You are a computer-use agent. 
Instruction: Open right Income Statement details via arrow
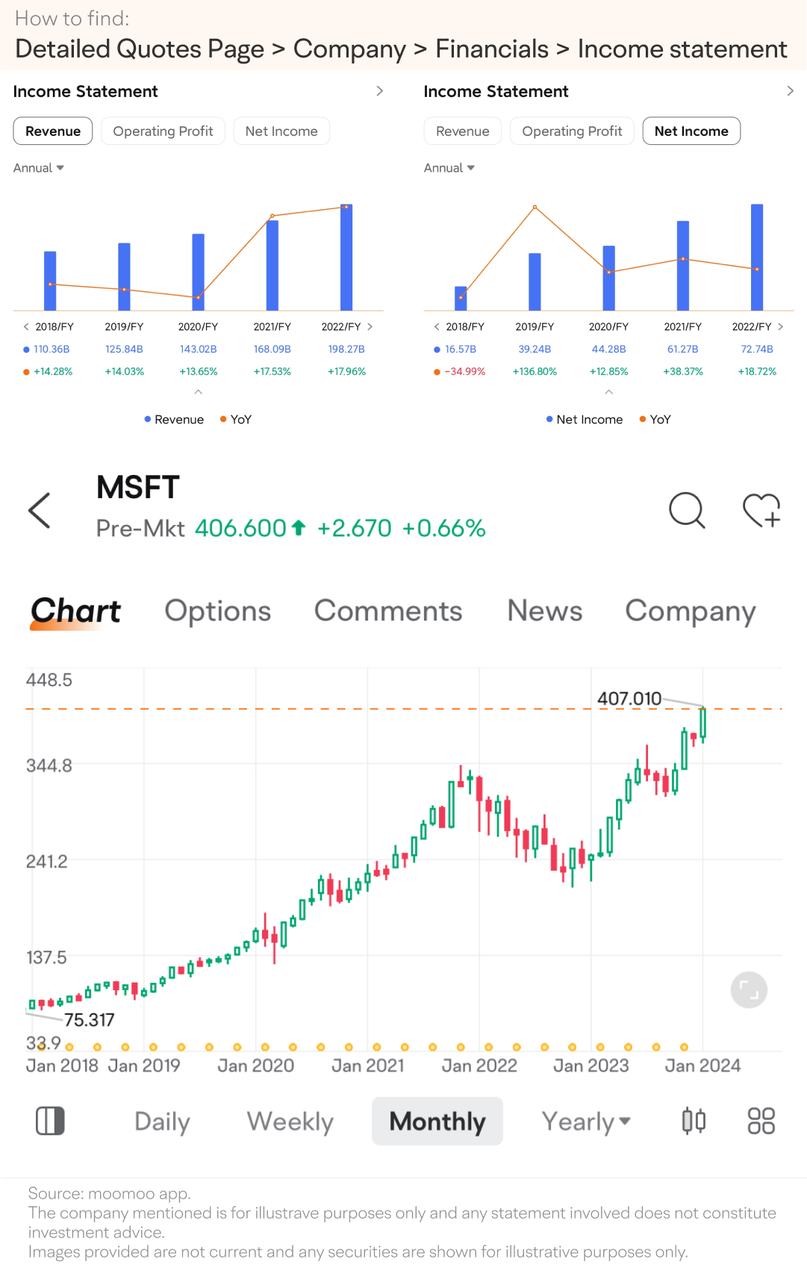click(x=790, y=90)
